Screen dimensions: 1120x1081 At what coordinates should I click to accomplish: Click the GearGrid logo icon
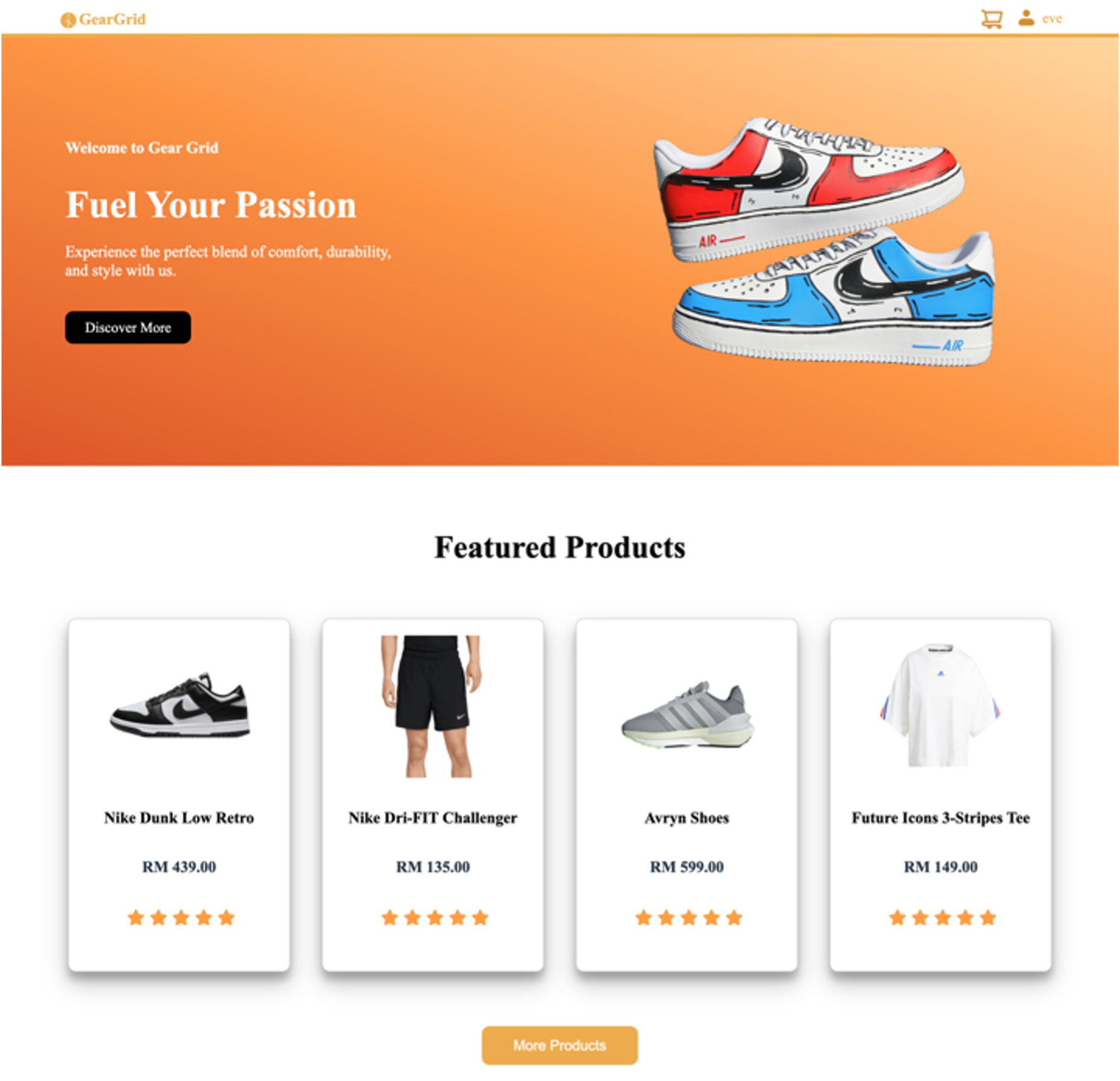coord(68,20)
